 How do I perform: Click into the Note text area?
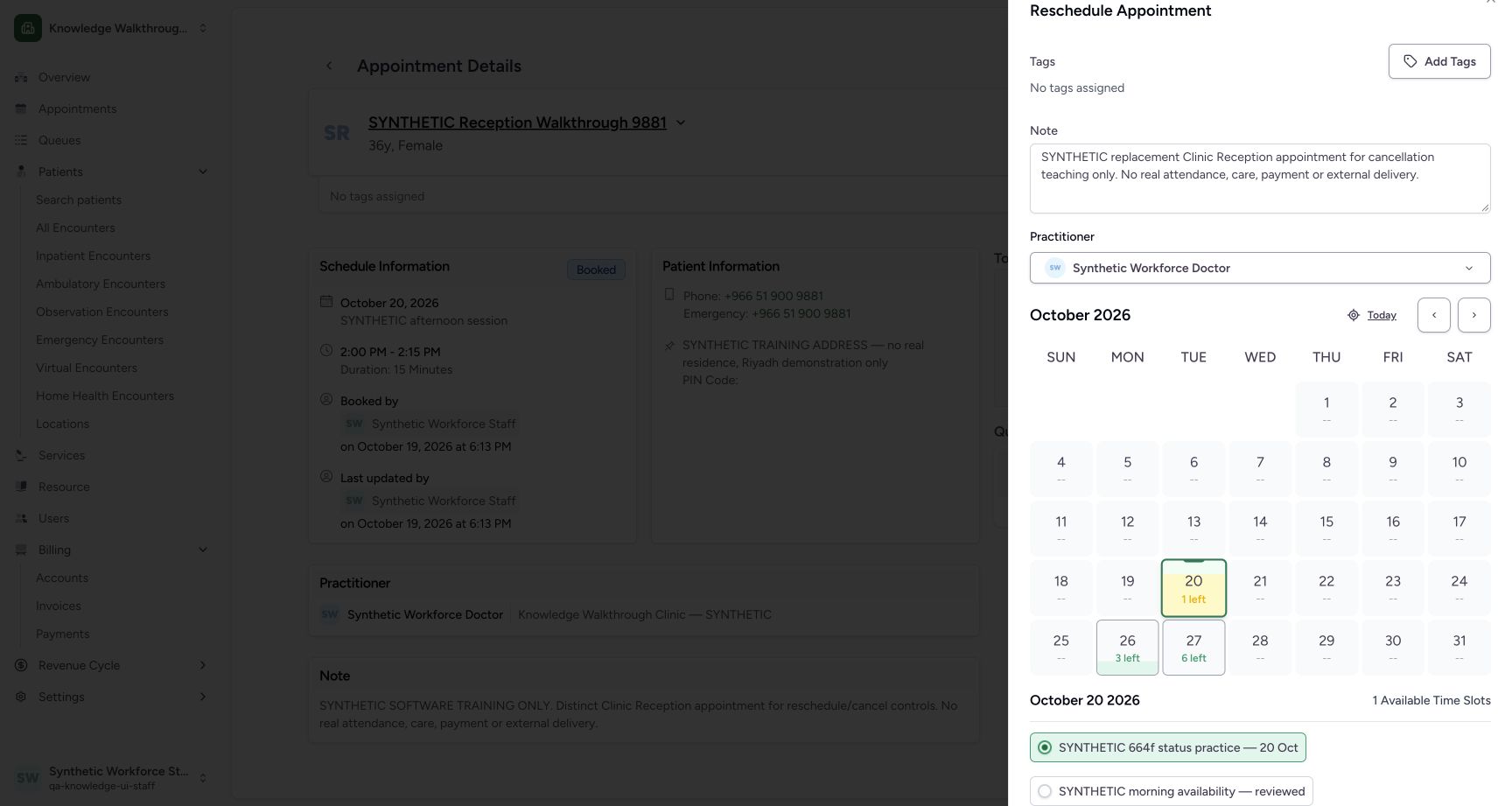coord(1260,179)
